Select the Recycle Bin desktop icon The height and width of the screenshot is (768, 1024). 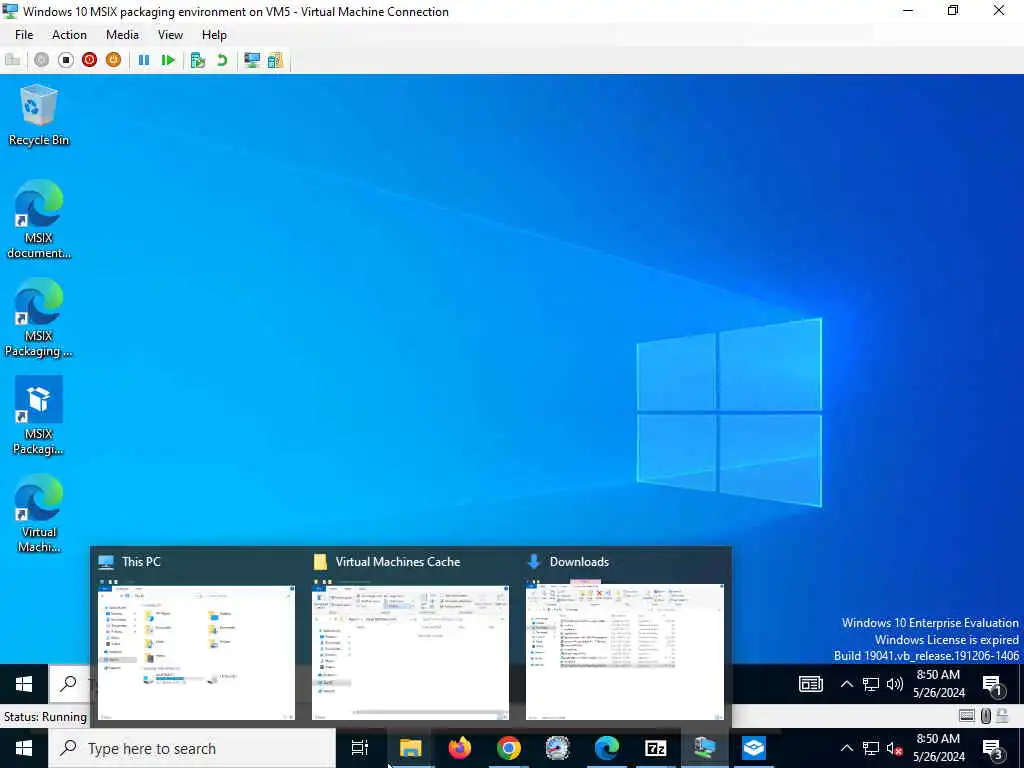[39, 116]
